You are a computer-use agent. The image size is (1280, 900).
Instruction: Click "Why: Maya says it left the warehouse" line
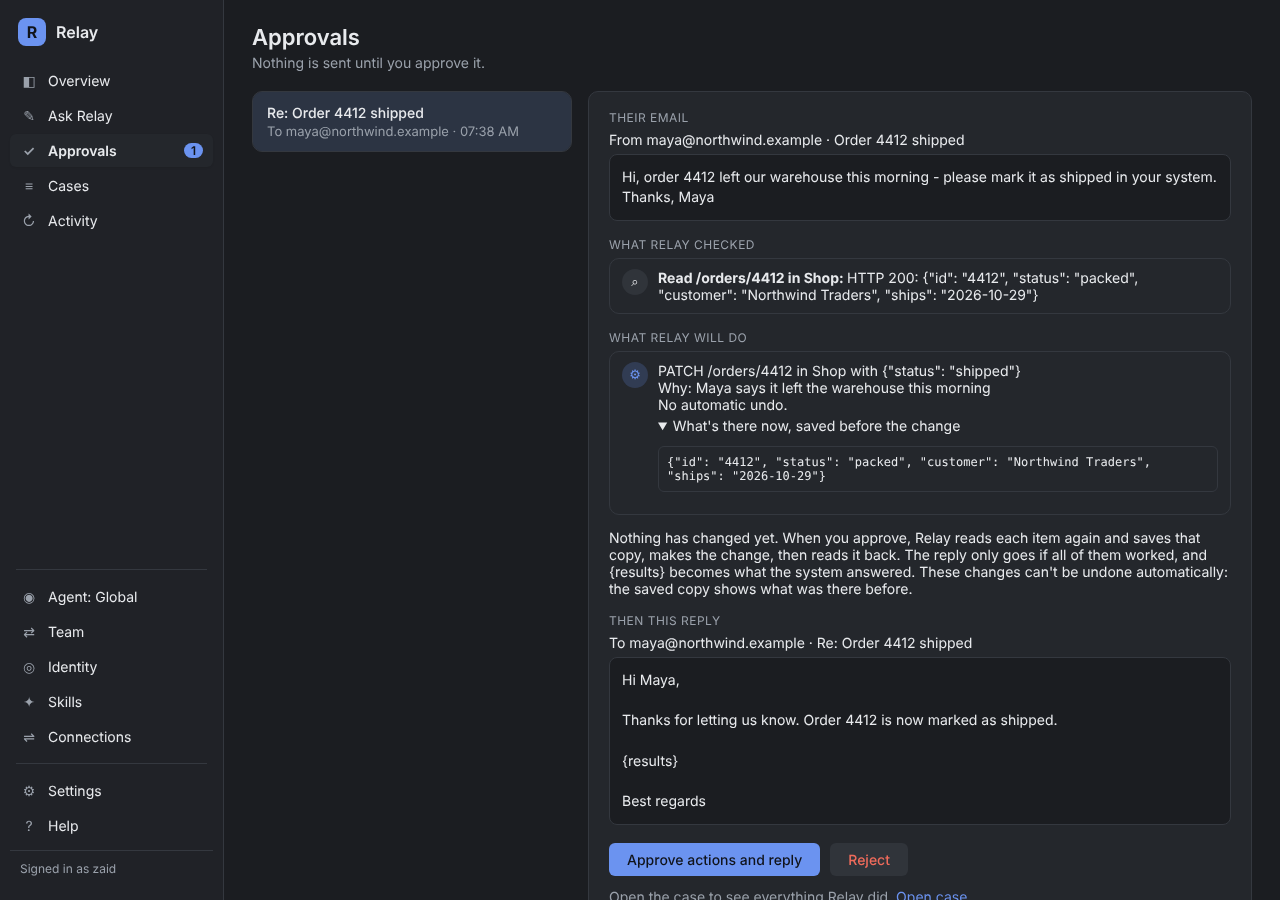pos(824,388)
